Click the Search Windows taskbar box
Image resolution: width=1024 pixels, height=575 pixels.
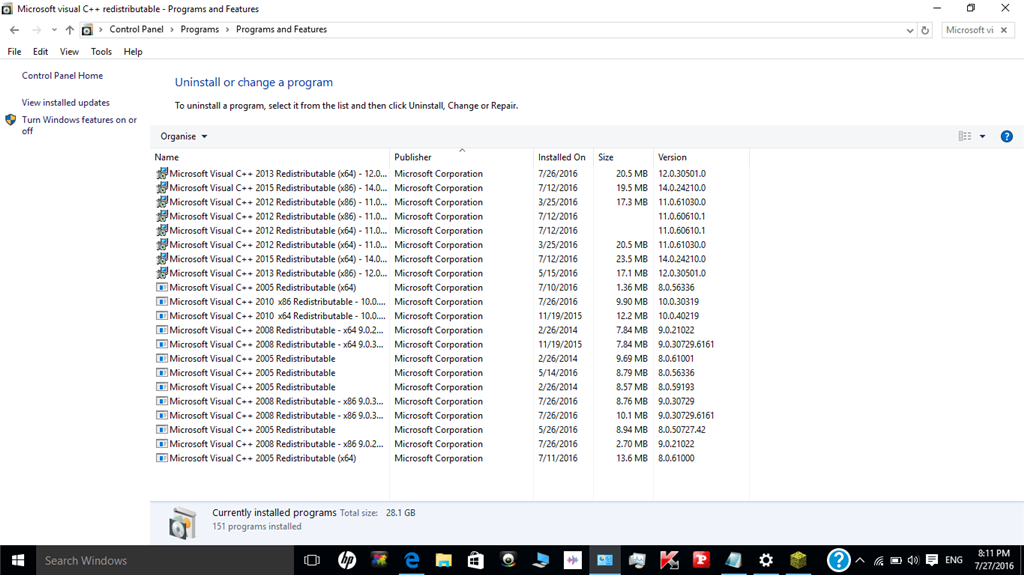(165, 560)
